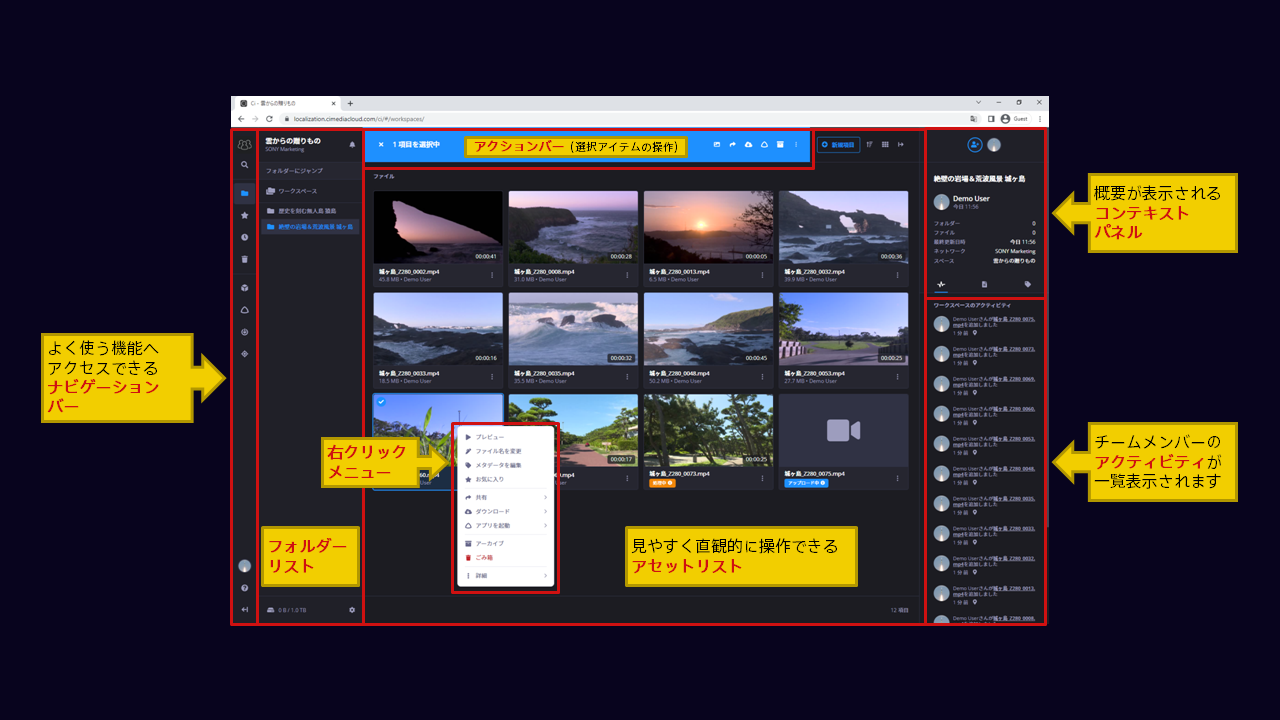Expand ダウンロード submenu in context menu
The height and width of the screenshot is (720, 1280).
coord(545,511)
